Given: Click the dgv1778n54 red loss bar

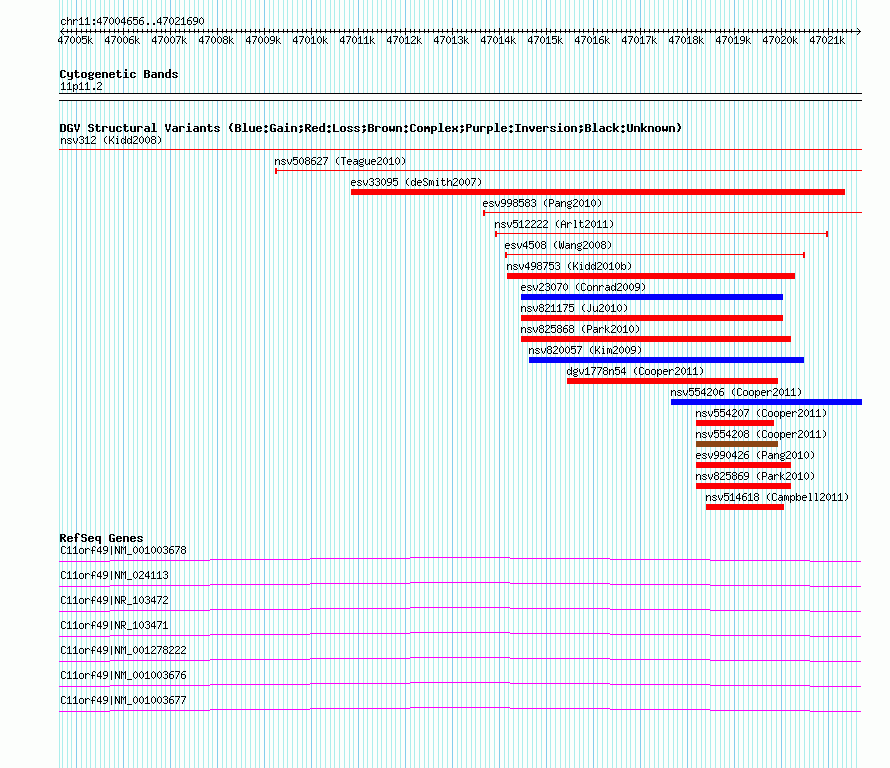Looking at the screenshot, I should coord(672,381).
